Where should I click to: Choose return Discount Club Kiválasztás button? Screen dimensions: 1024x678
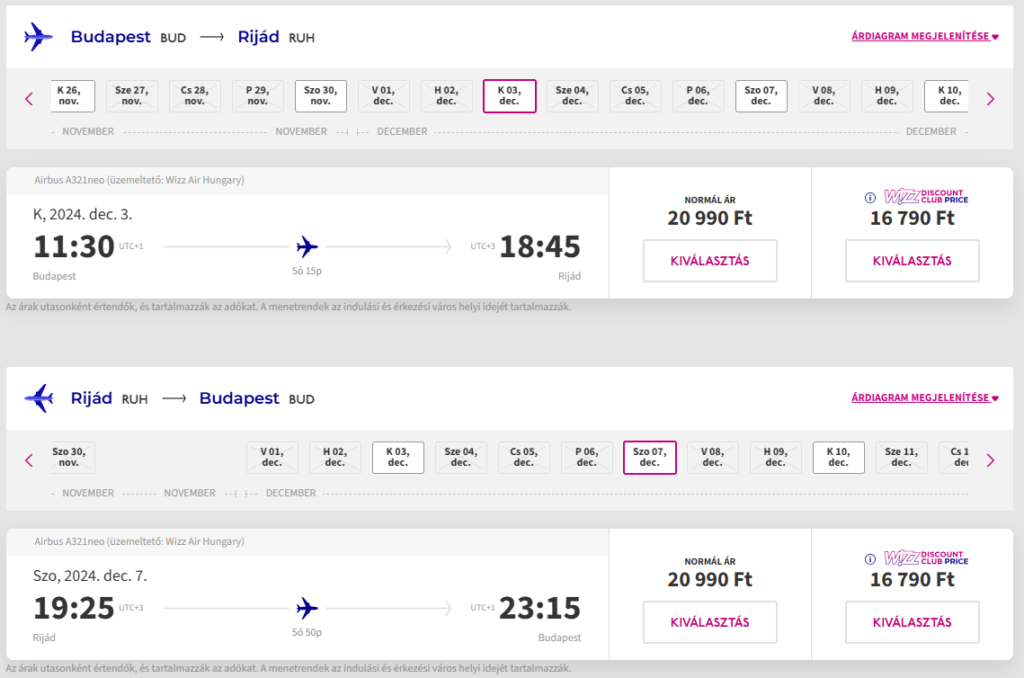pyautogui.click(x=911, y=622)
